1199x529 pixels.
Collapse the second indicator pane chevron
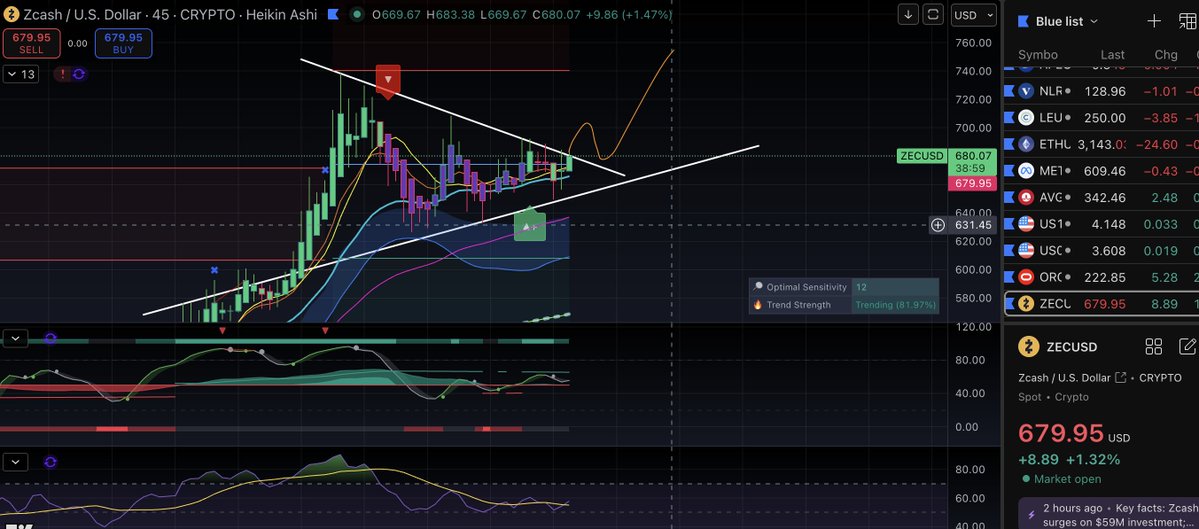pos(15,462)
